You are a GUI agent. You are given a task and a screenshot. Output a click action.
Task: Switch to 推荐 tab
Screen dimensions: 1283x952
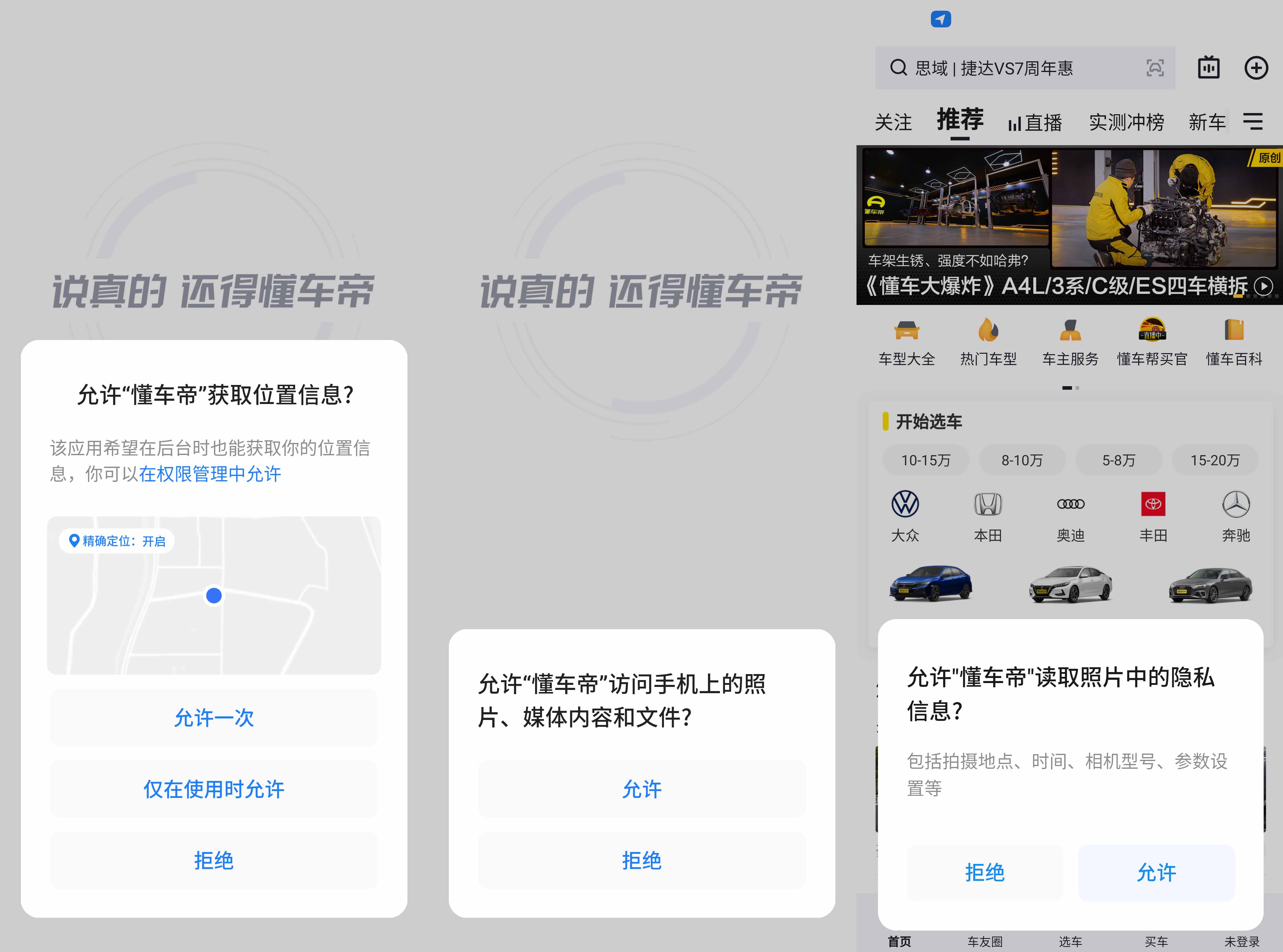[x=960, y=120]
